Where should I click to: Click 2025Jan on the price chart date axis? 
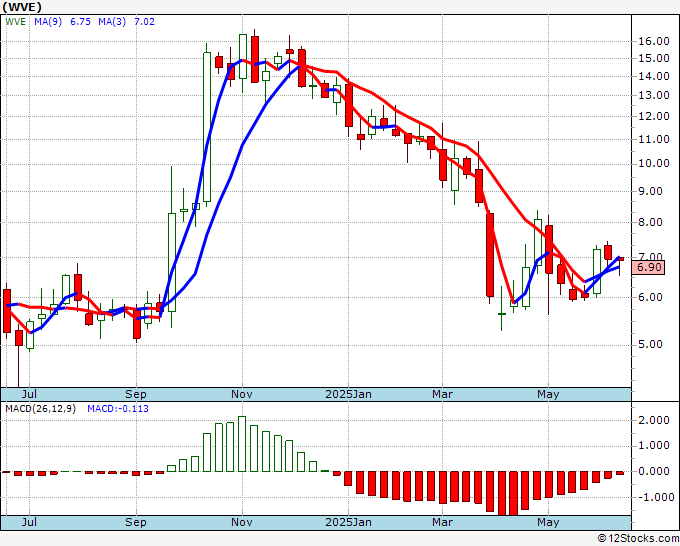[348, 394]
